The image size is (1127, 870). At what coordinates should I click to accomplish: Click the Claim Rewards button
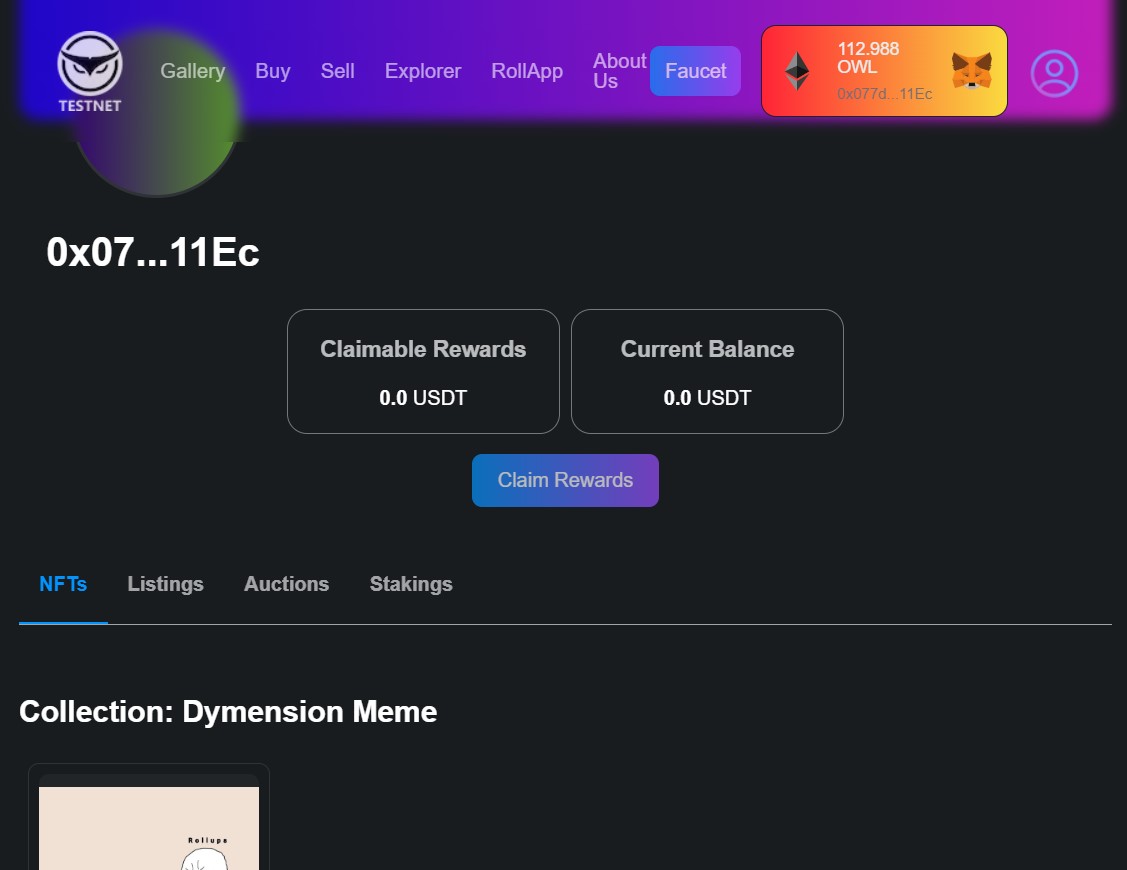pyautogui.click(x=565, y=480)
